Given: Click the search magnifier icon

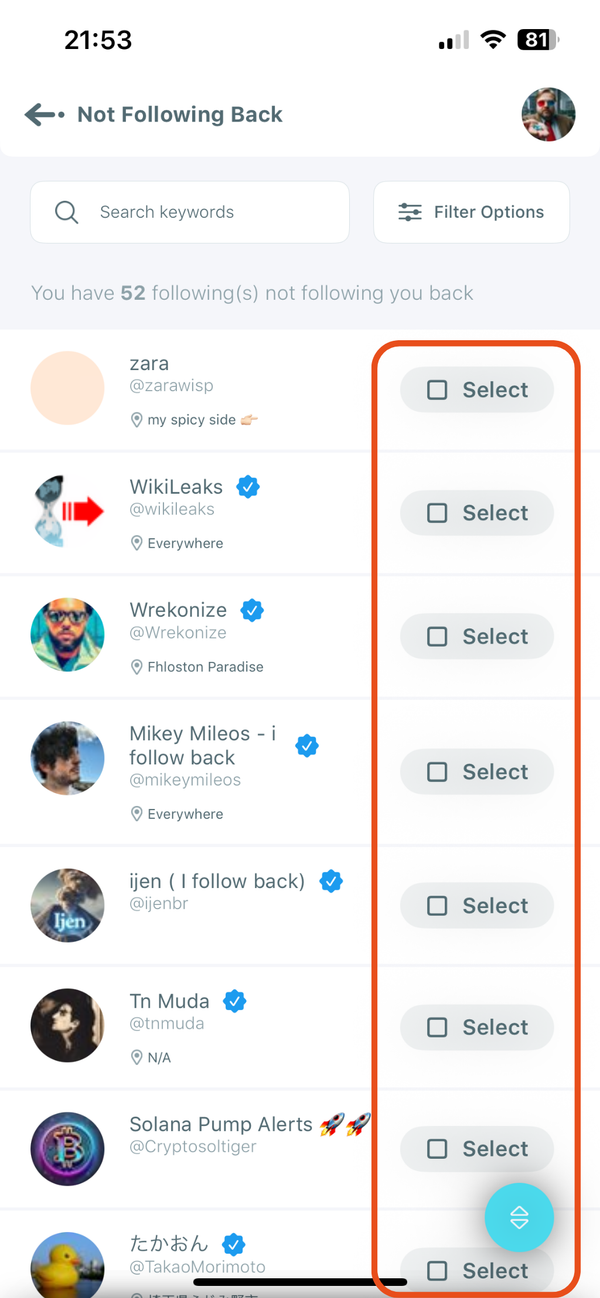Looking at the screenshot, I should click(x=66, y=212).
